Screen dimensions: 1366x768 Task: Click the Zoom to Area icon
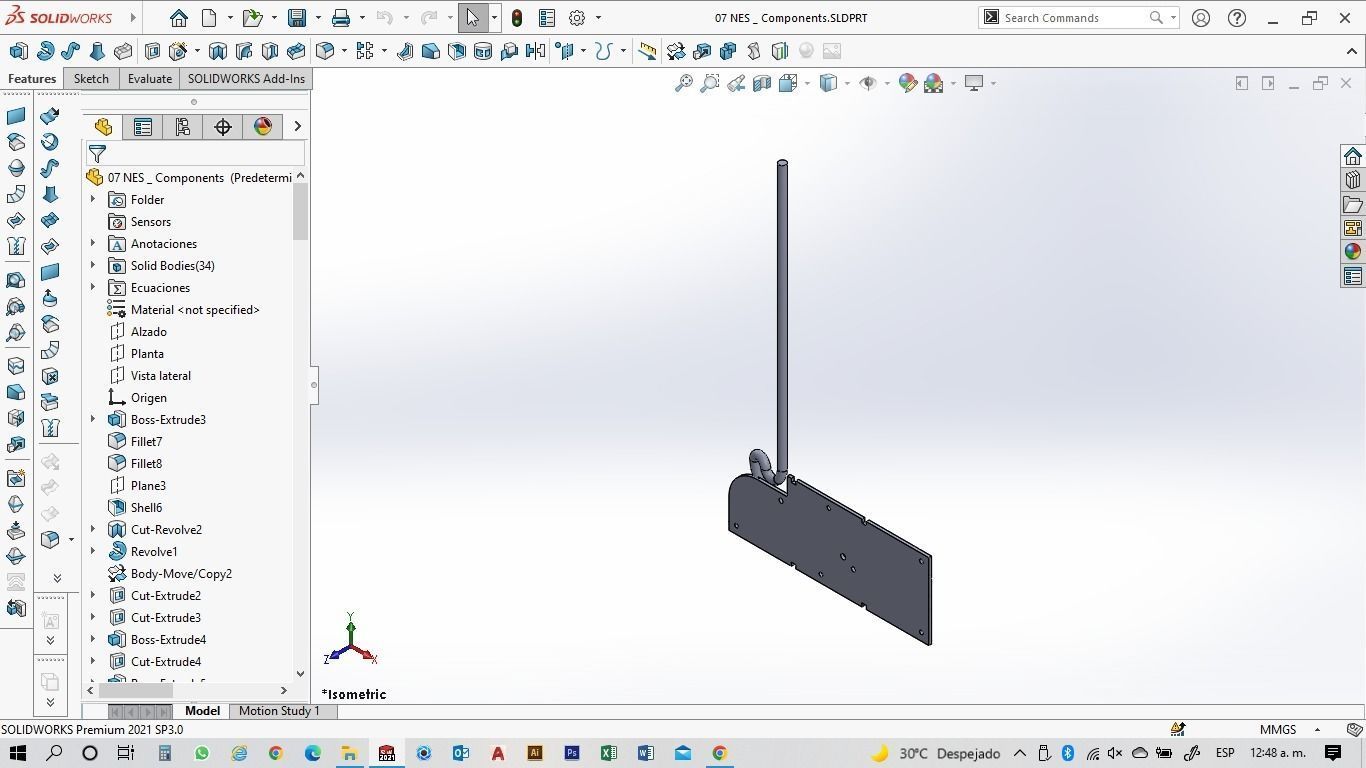tap(710, 83)
